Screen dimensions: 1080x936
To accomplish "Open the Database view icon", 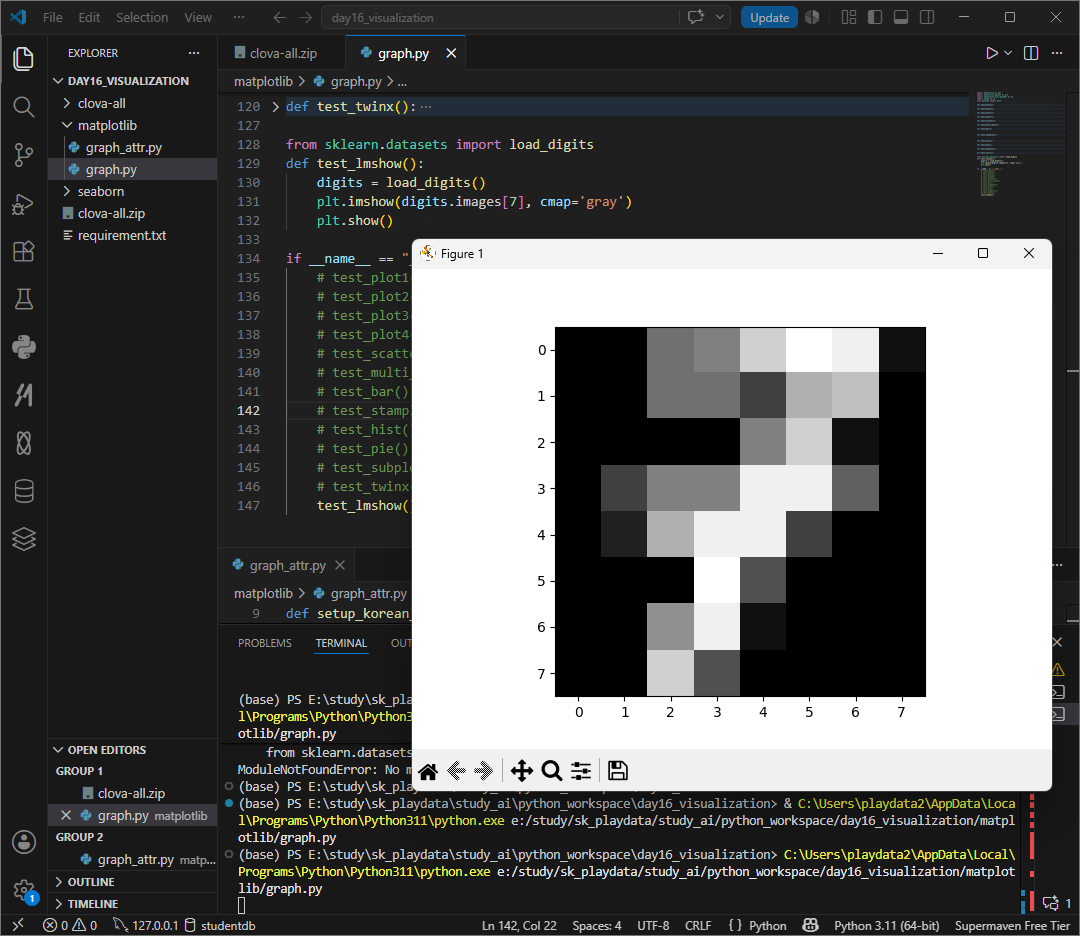I will (x=23, y=491).
